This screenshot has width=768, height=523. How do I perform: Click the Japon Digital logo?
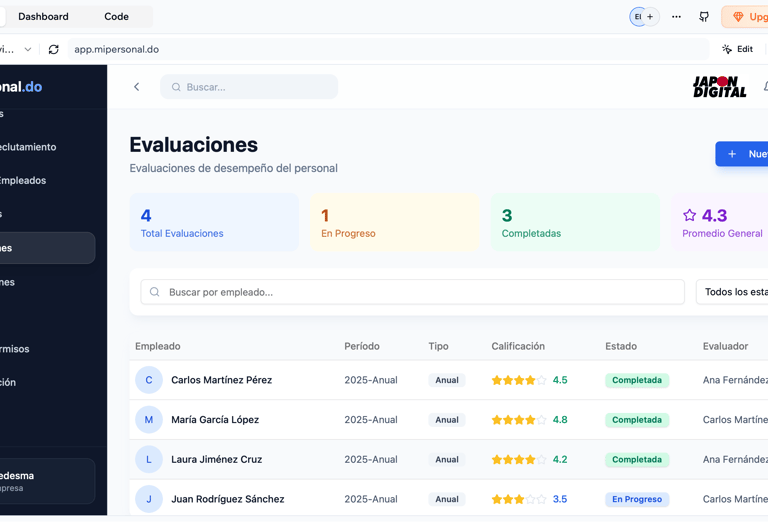pyautogui.click(x=720, y=87)
